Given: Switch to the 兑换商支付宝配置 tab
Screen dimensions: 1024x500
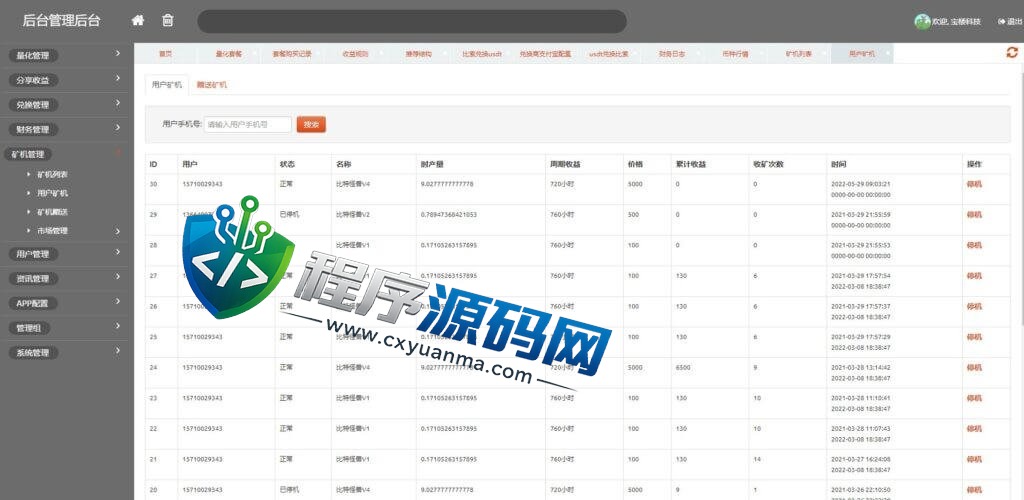Looking at the screenshot, I should coord(545,54).
